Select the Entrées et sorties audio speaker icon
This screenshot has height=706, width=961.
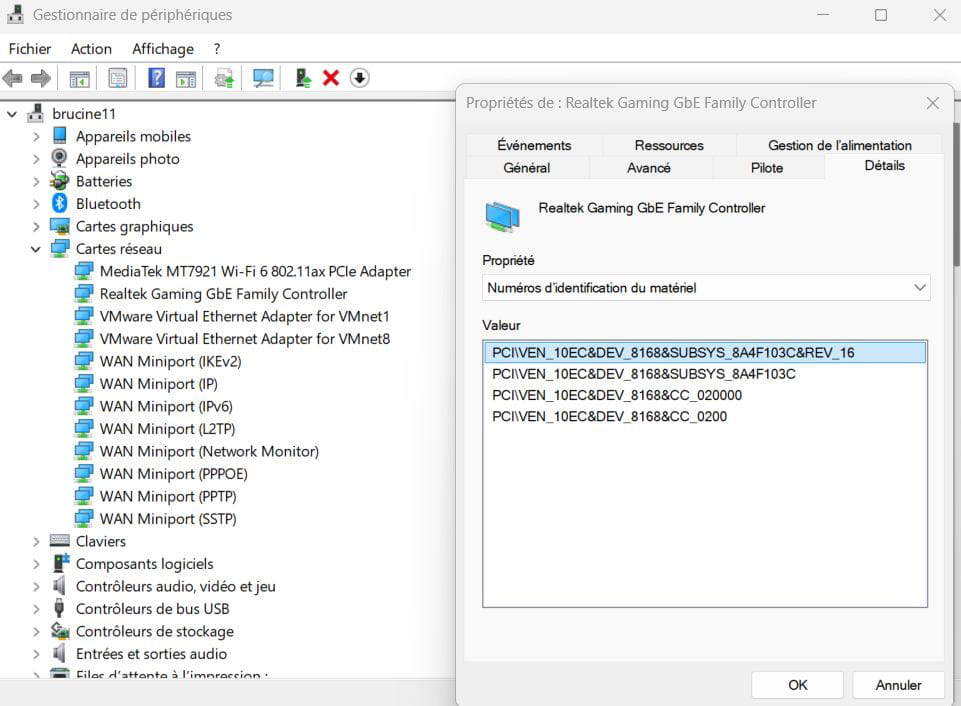59,653
